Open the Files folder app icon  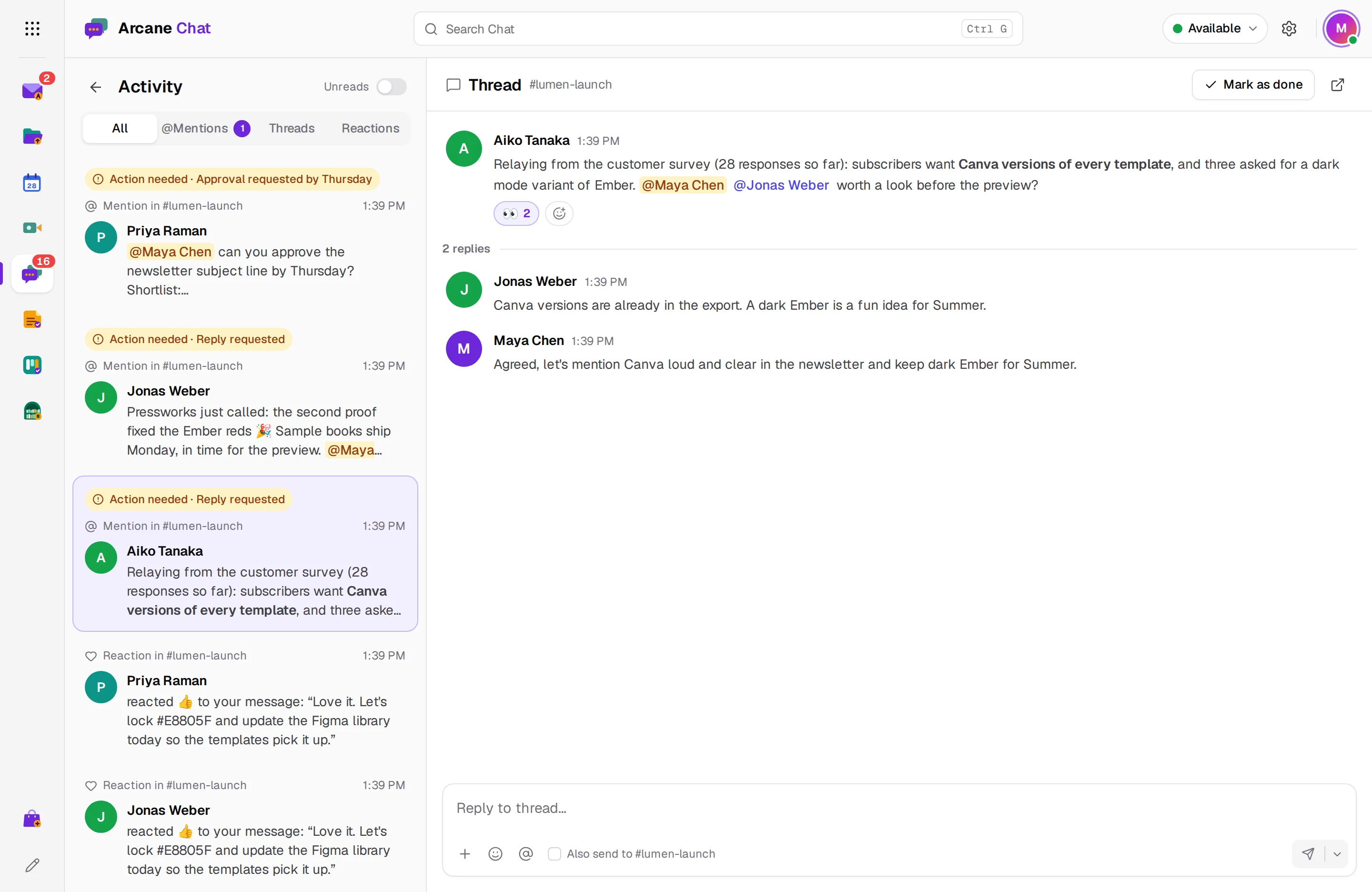pos(32,137)
